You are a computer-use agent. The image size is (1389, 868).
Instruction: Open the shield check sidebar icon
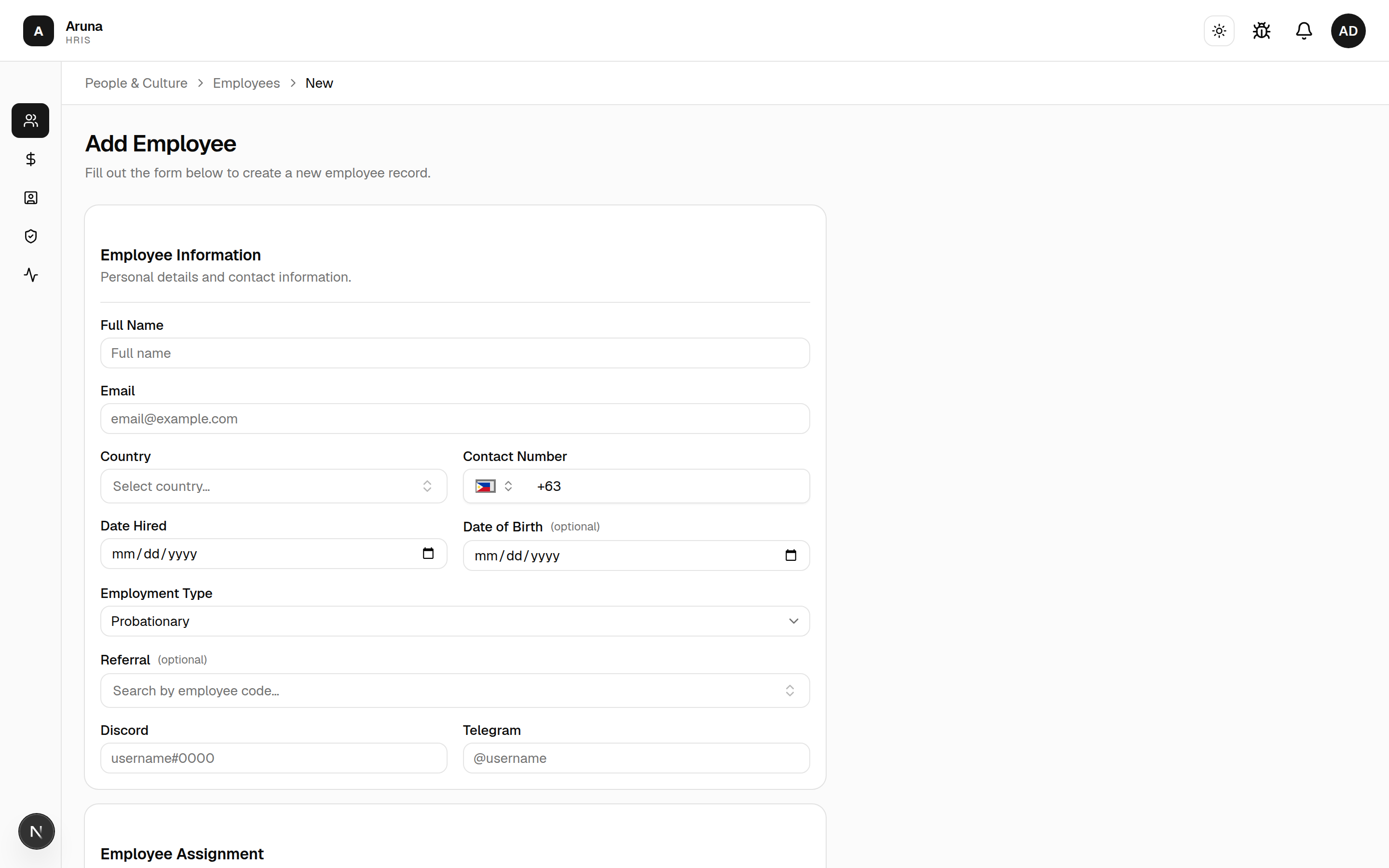tap(30, 236)
